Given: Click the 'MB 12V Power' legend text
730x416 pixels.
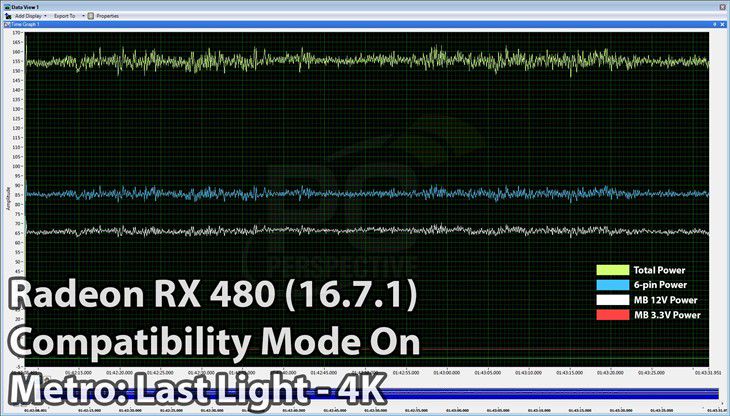Looking at the screenshot, I should 665,300.
